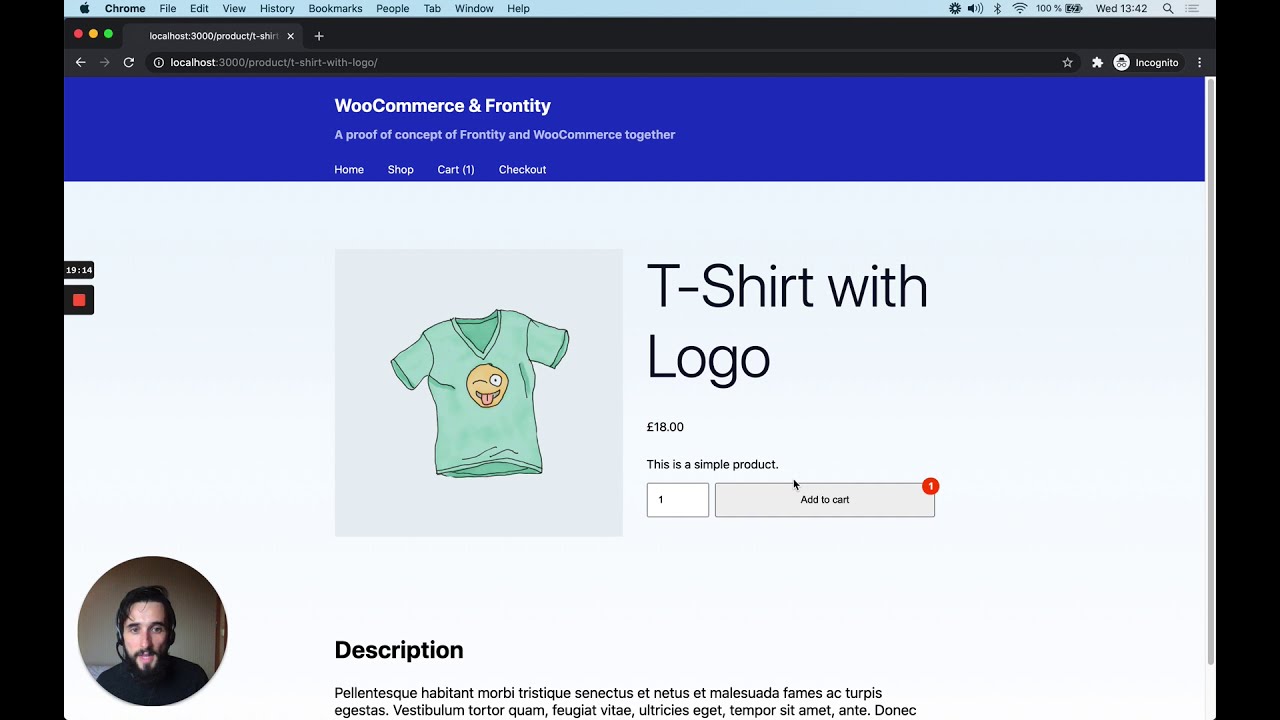Open a new tab with plus icon
Screen dimensions: 1280x720
319,36
